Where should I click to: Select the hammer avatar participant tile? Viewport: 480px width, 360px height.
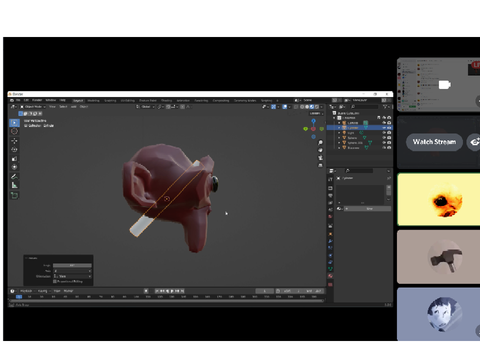[439, 257]
